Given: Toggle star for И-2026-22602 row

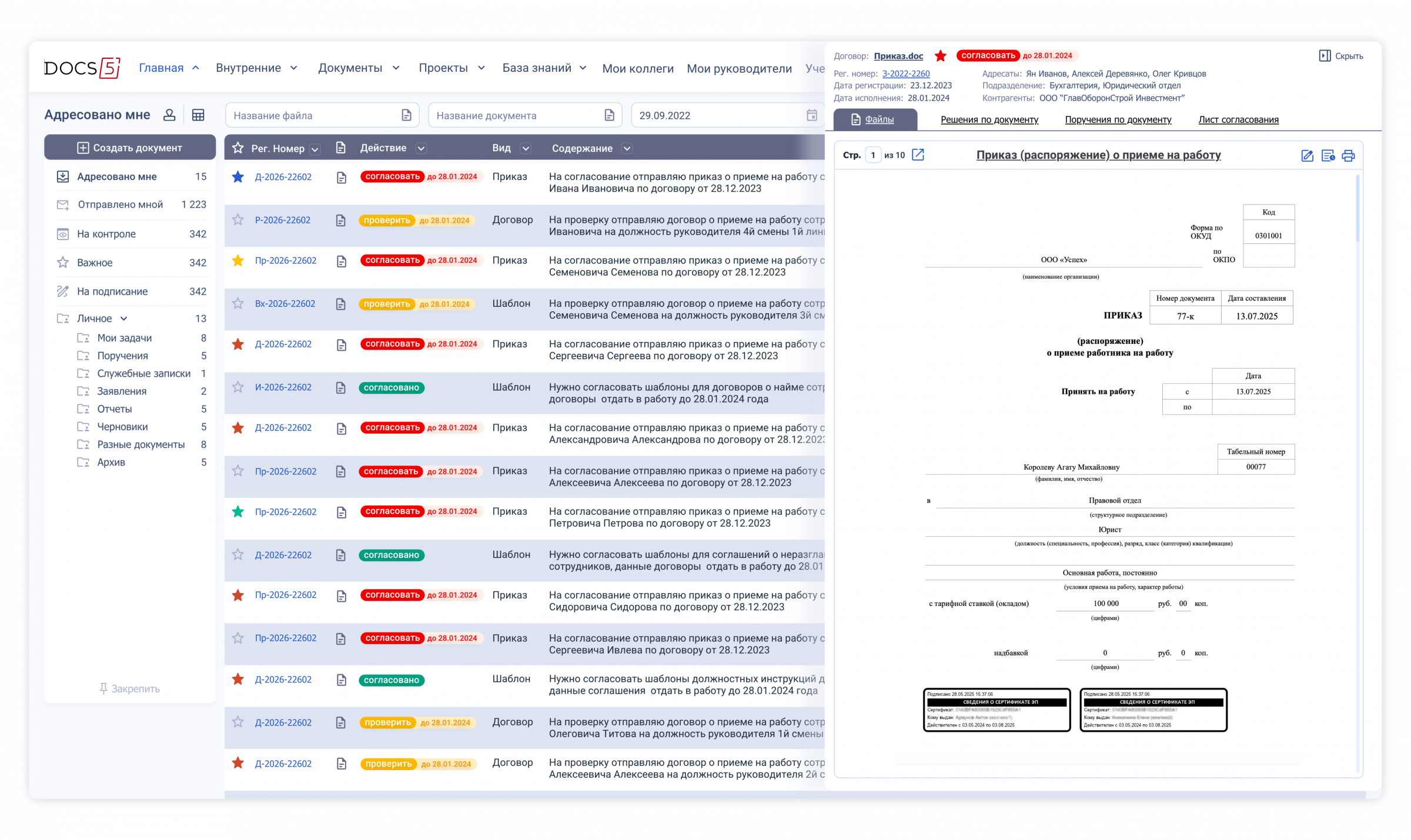Looking at the screenshot, I should click(x=238, y=387).
